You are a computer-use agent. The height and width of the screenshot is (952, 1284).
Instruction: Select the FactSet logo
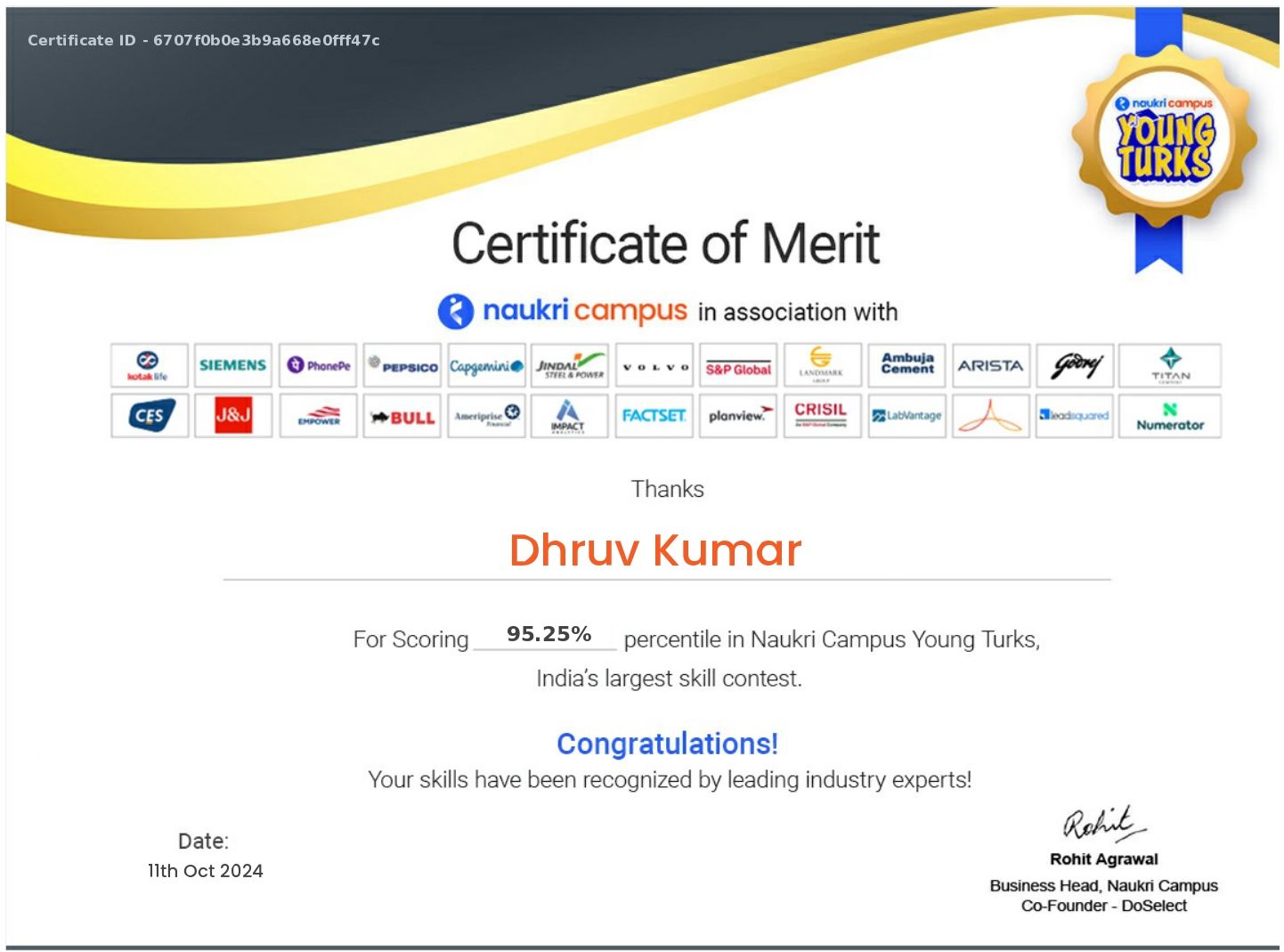[654, 416]
